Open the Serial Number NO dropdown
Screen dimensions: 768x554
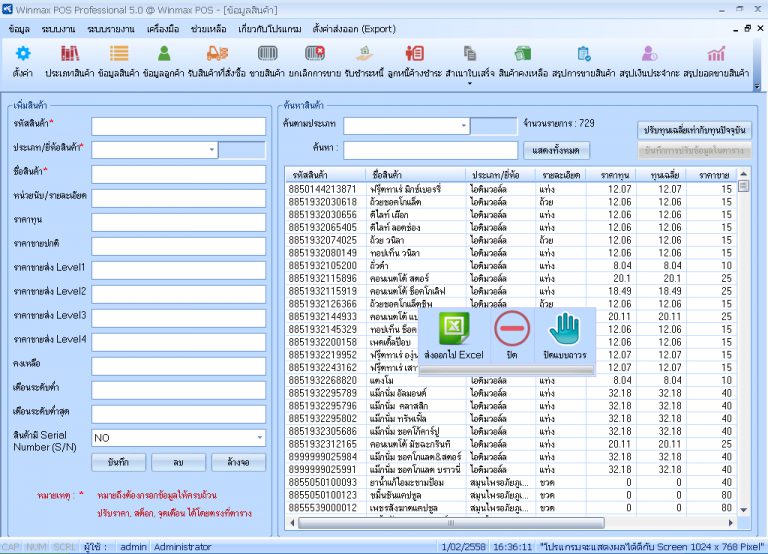click(260, 438)
